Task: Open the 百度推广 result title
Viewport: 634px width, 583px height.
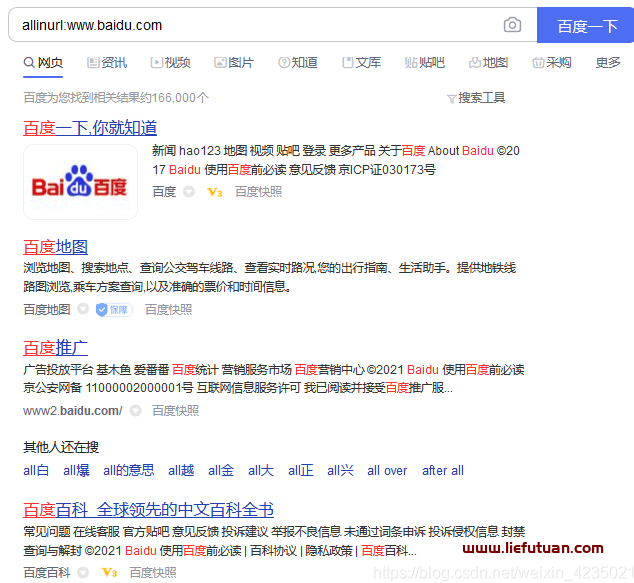Action: click(55, 348)
